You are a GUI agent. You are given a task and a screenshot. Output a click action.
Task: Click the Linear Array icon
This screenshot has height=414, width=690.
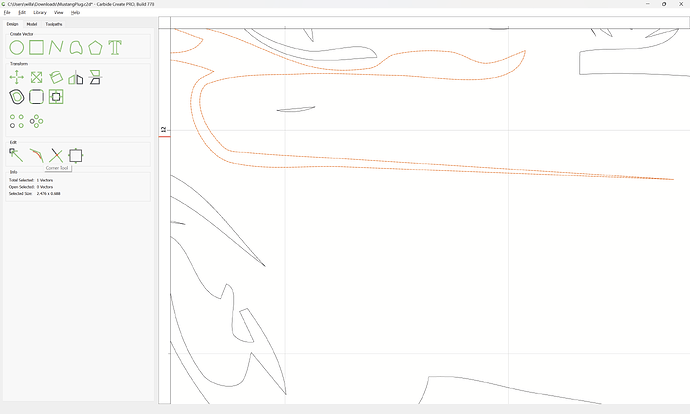tap(17, 121)
